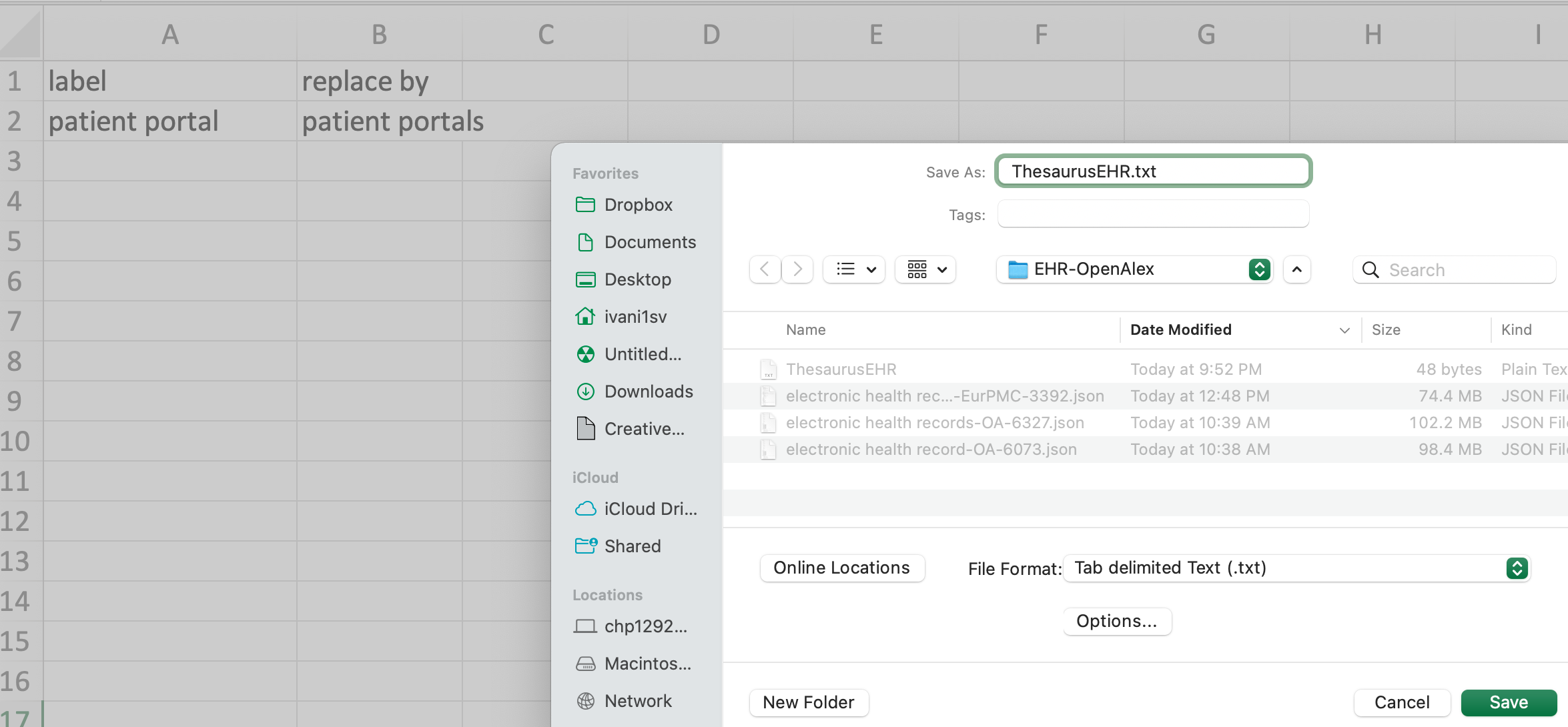1568x727 pixels.
Task: Select Dropbox in the Favorites sidebar
Action: [638, 205]
